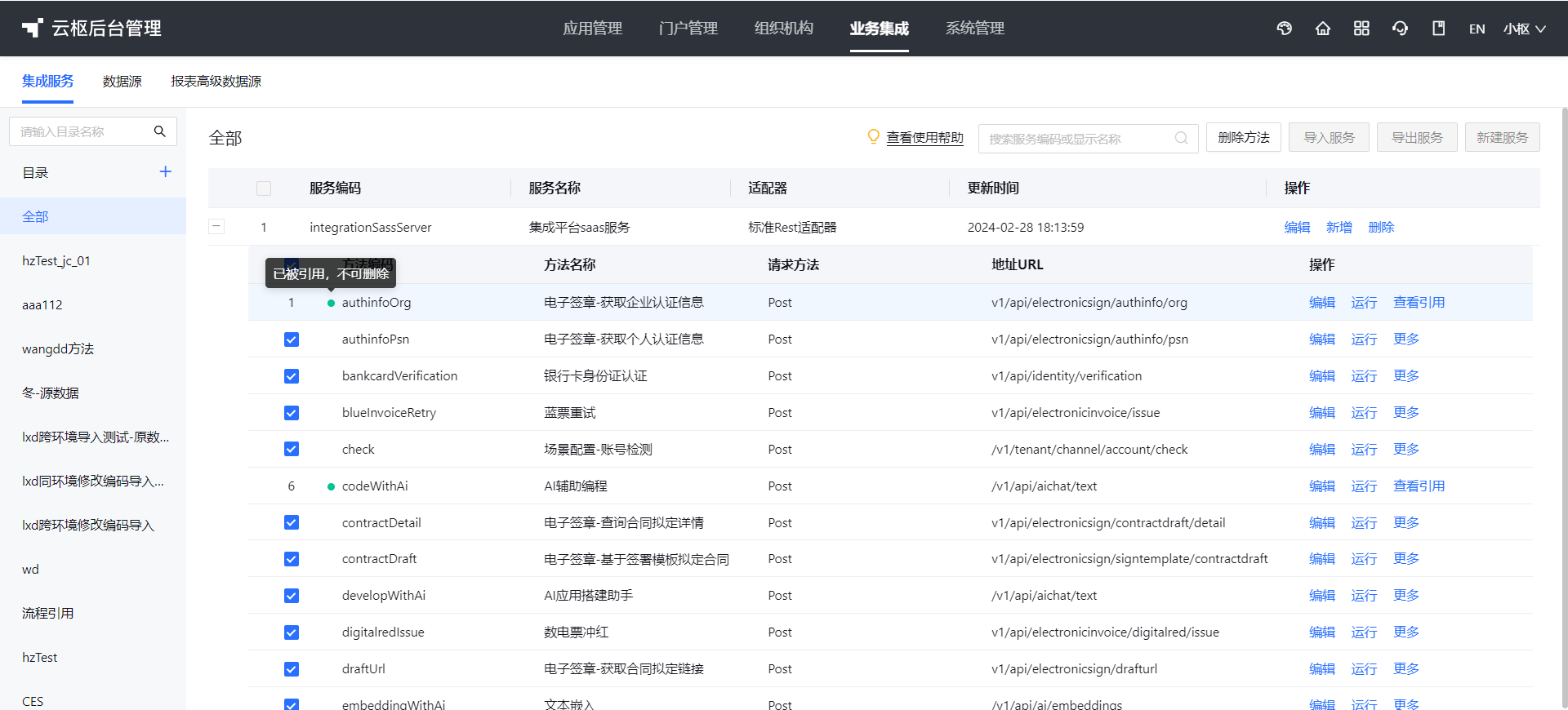The width and height of the screenshot is (1568, 710).
Task: Open 更多 menu for contractDraft
Action: tap(1406, 559)
